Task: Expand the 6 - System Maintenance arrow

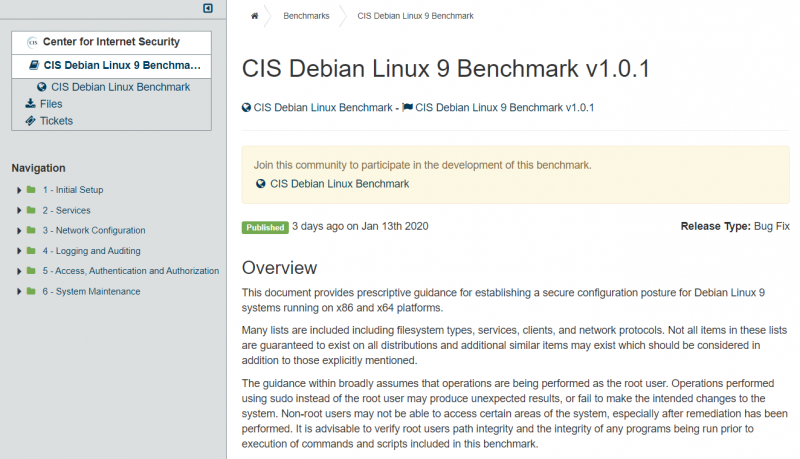Action: pos(18,292)
